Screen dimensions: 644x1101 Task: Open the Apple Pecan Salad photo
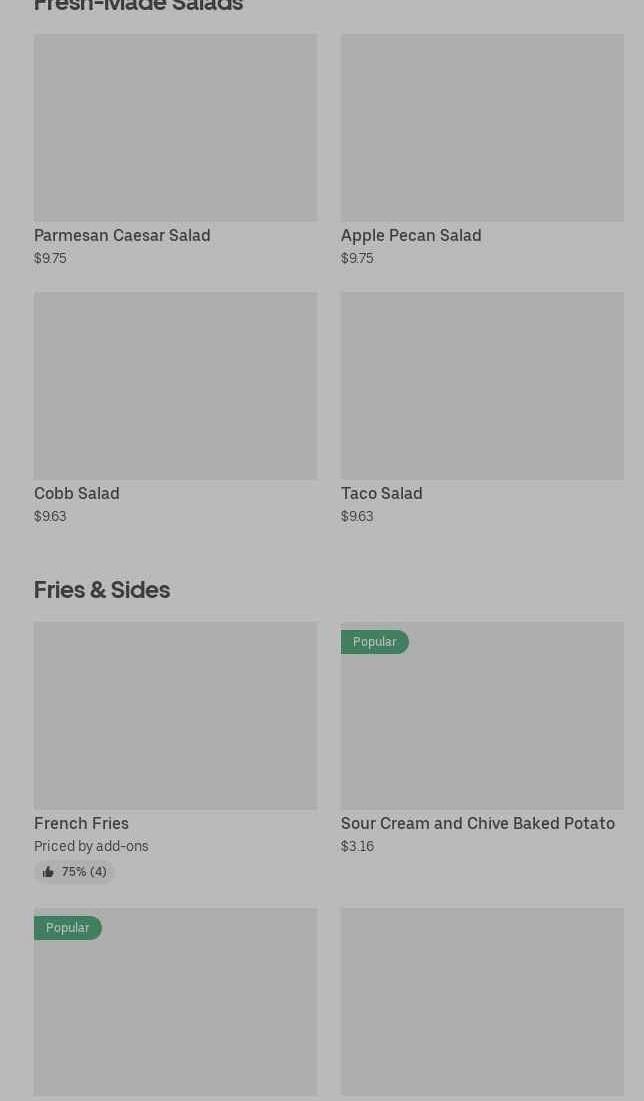click(482, 128)
